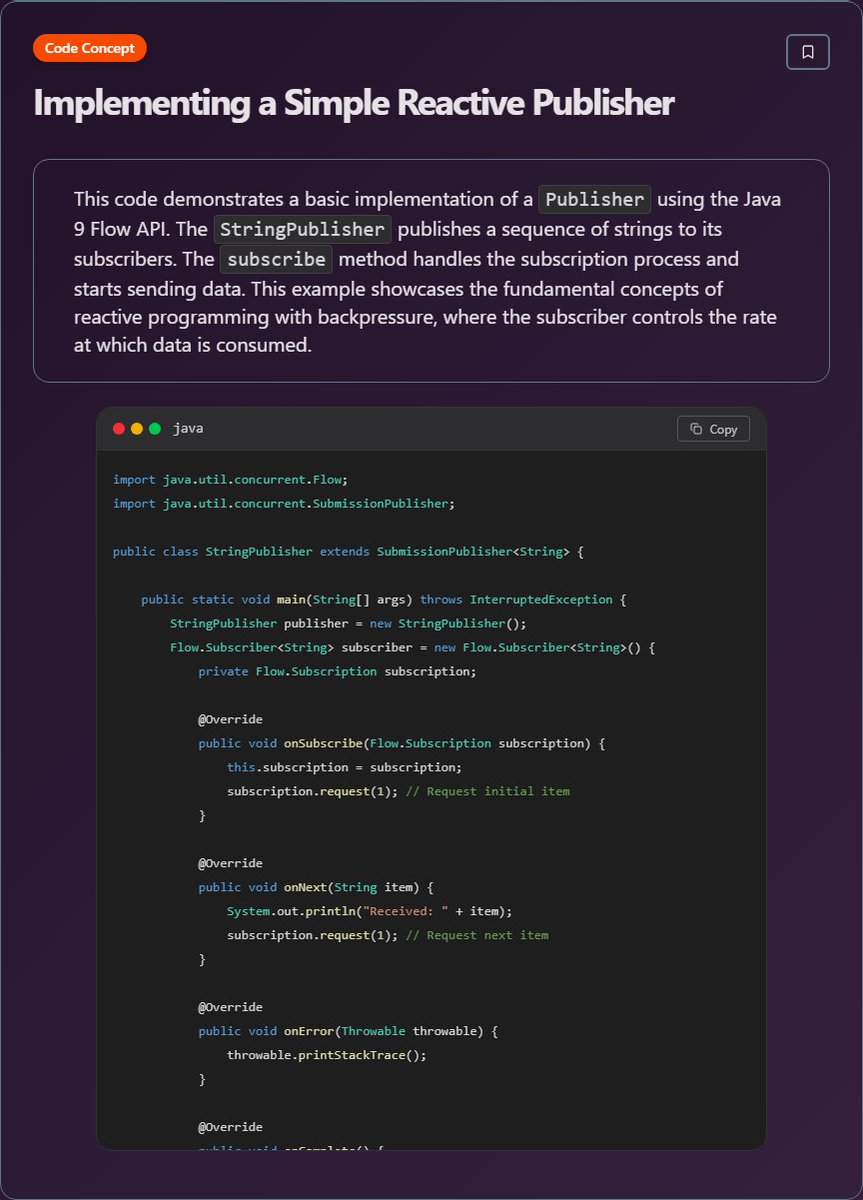Click the bookmark icon button
This screenshot has width=863, height=1200.
(808, 52)
